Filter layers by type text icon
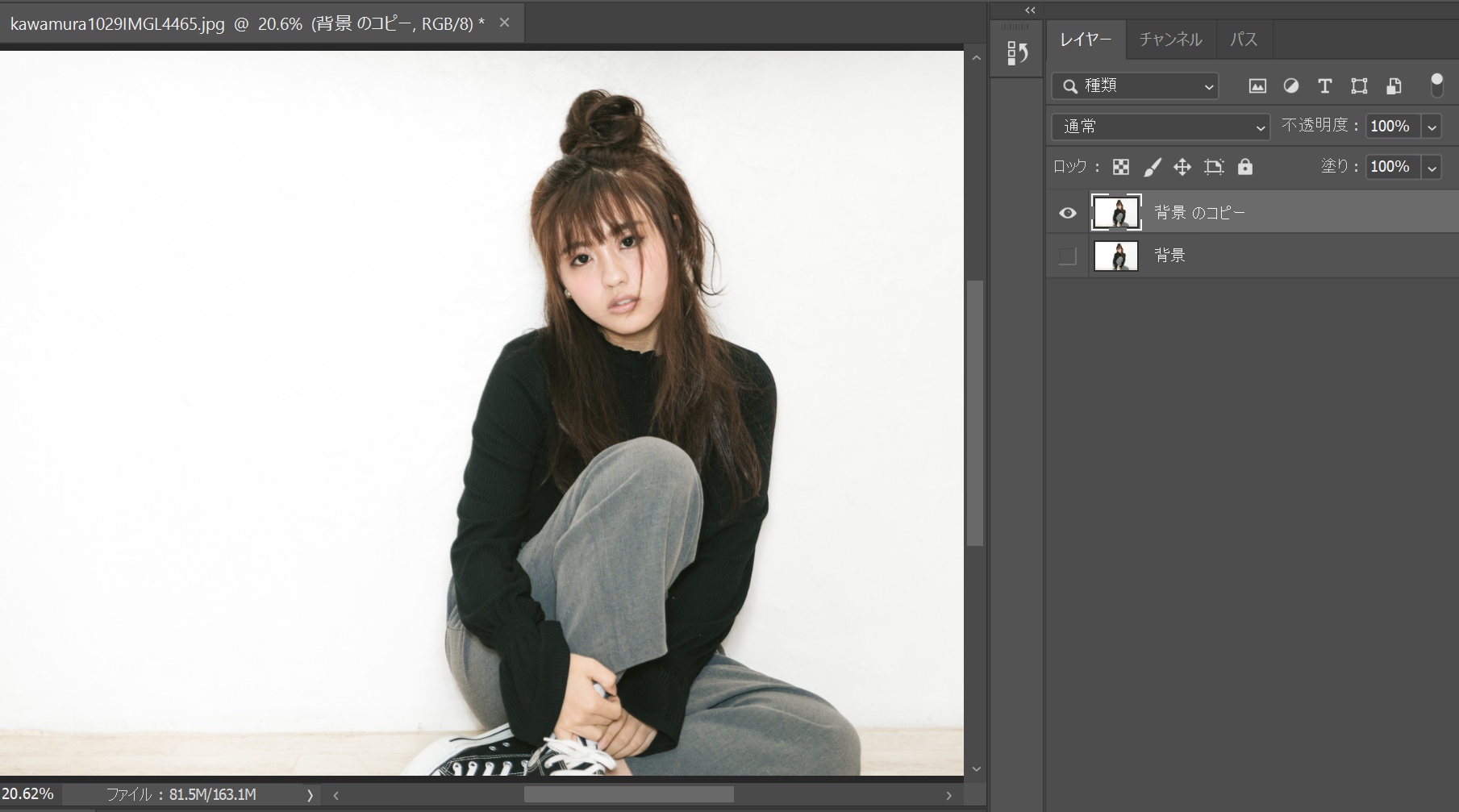The image size is (1459, 812). (x=1324, y=86)
